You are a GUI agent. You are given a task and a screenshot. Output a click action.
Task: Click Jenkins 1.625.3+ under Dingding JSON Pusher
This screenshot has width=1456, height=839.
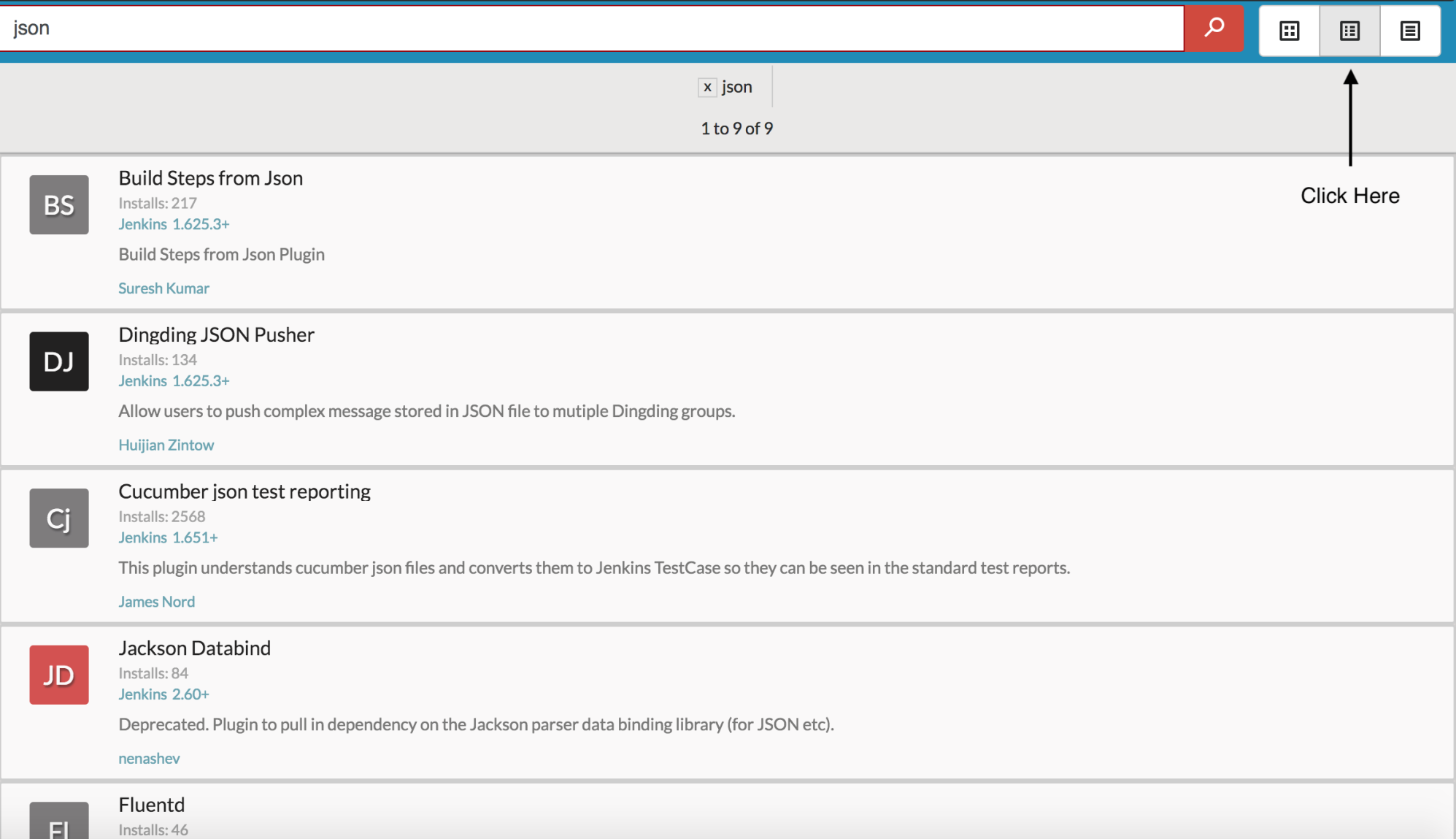point(174,381)
